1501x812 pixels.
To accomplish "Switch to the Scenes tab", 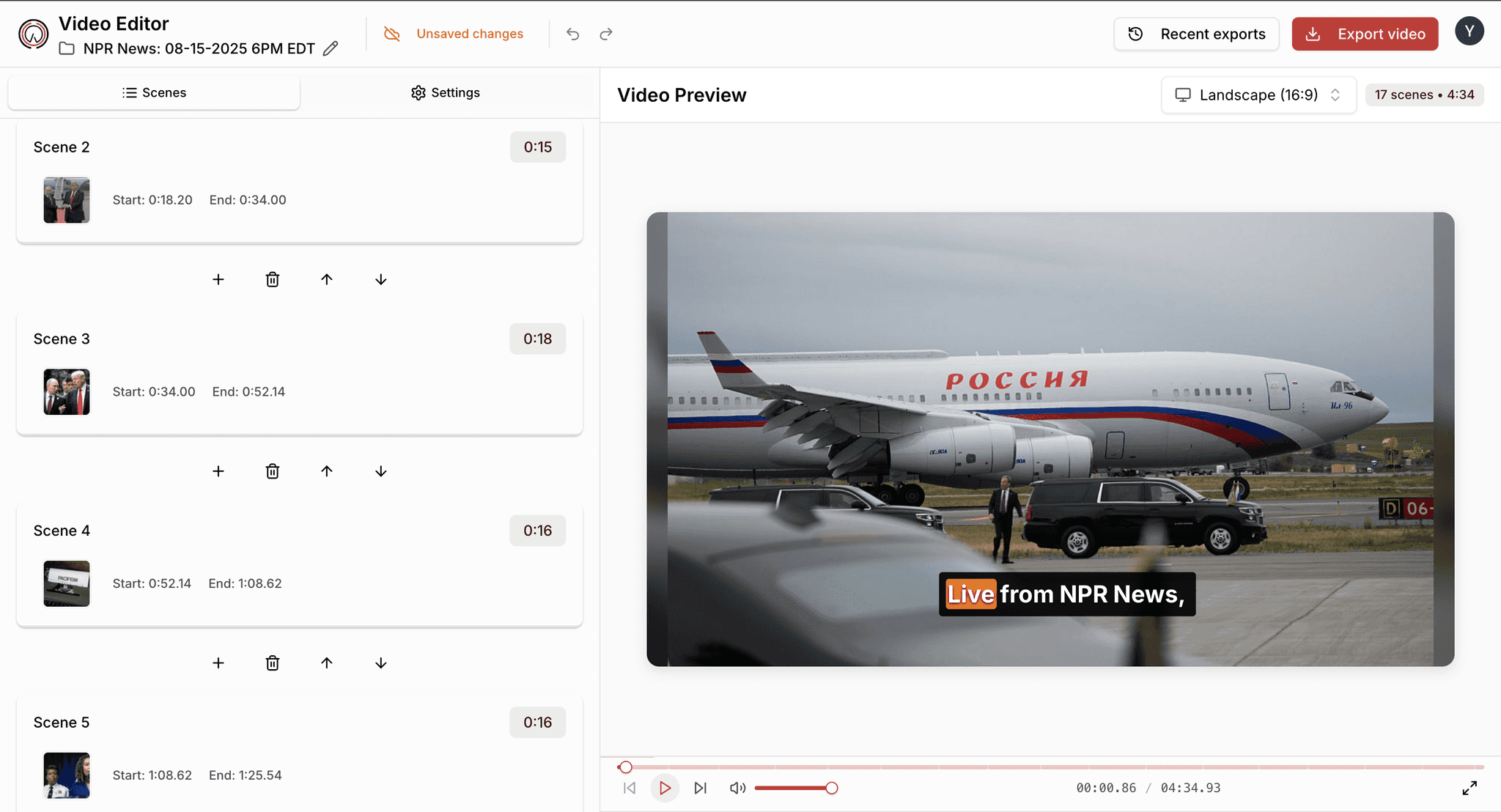I will 154,92.
